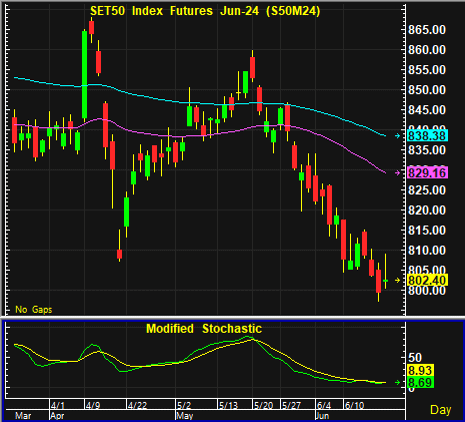465x422 pixels.
Task: Click the 855.00 price axis label
Action: click(x=427, y=70)
